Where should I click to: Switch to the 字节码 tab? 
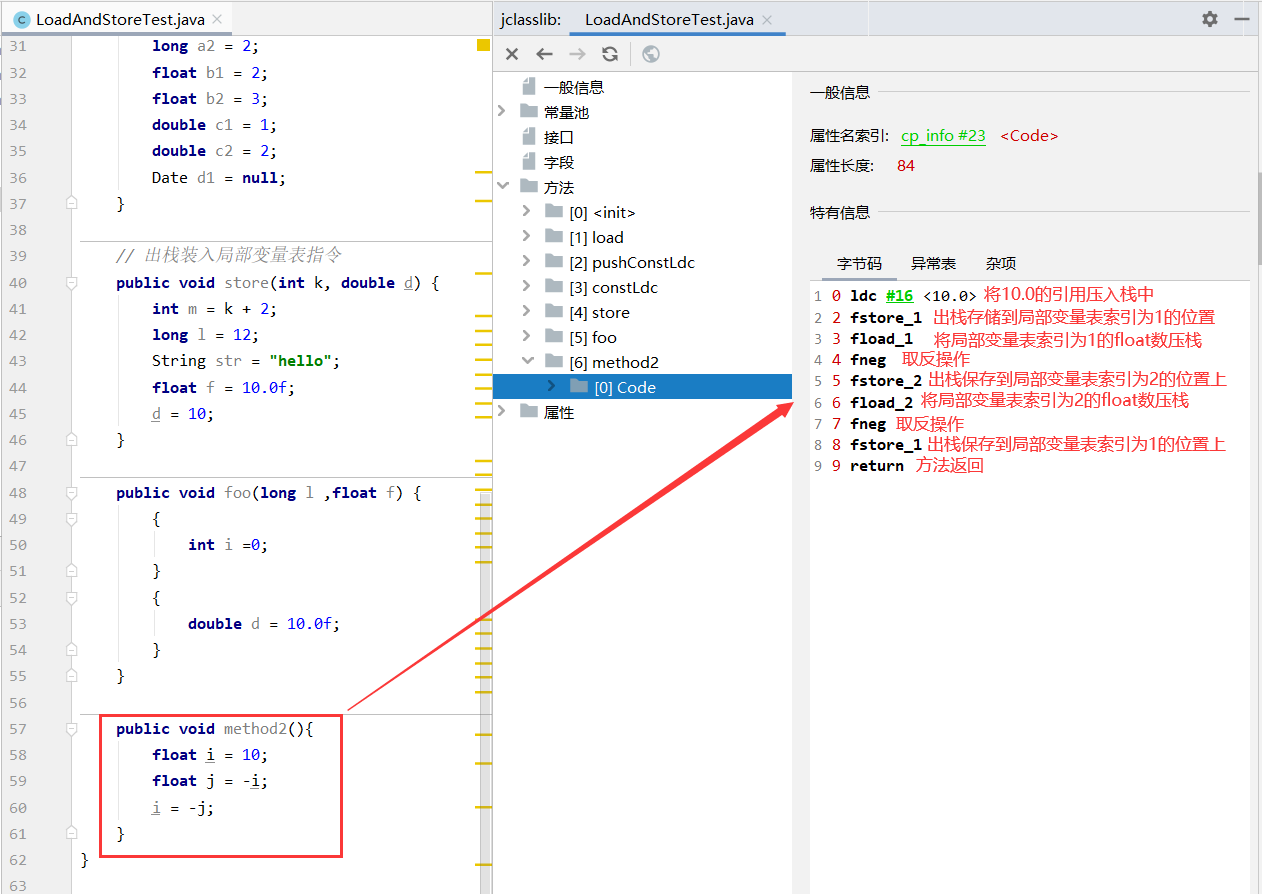point(859,264)
